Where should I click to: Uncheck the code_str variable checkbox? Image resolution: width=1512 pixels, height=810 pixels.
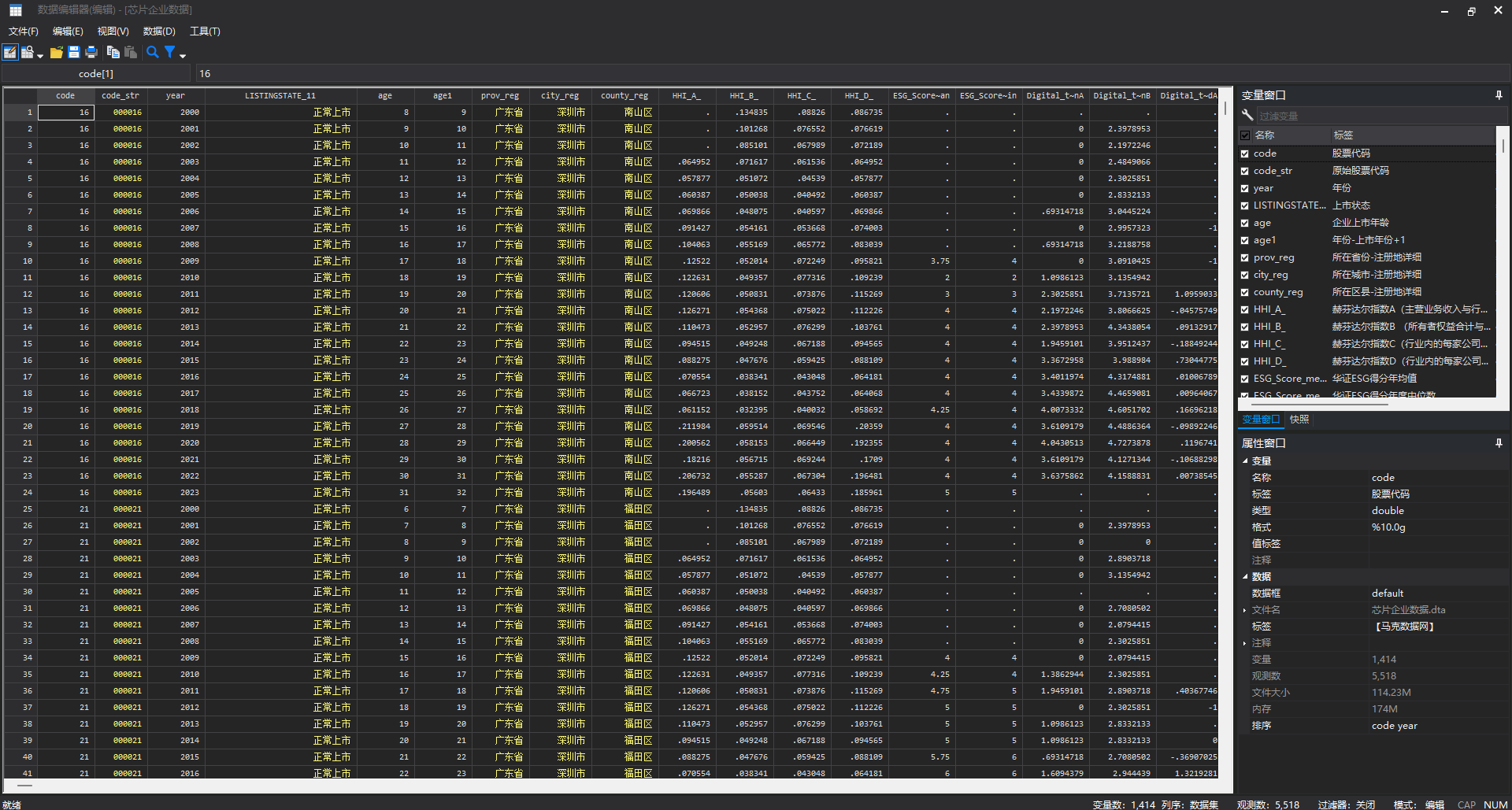[x=1245, y=171]
